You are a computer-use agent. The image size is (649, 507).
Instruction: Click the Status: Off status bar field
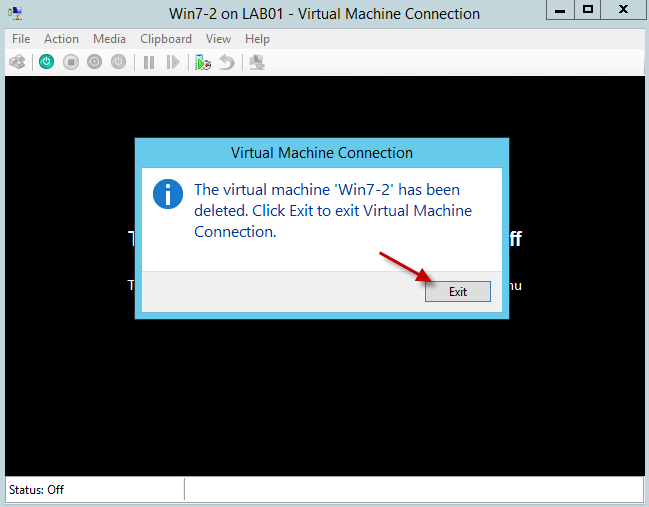36,490
